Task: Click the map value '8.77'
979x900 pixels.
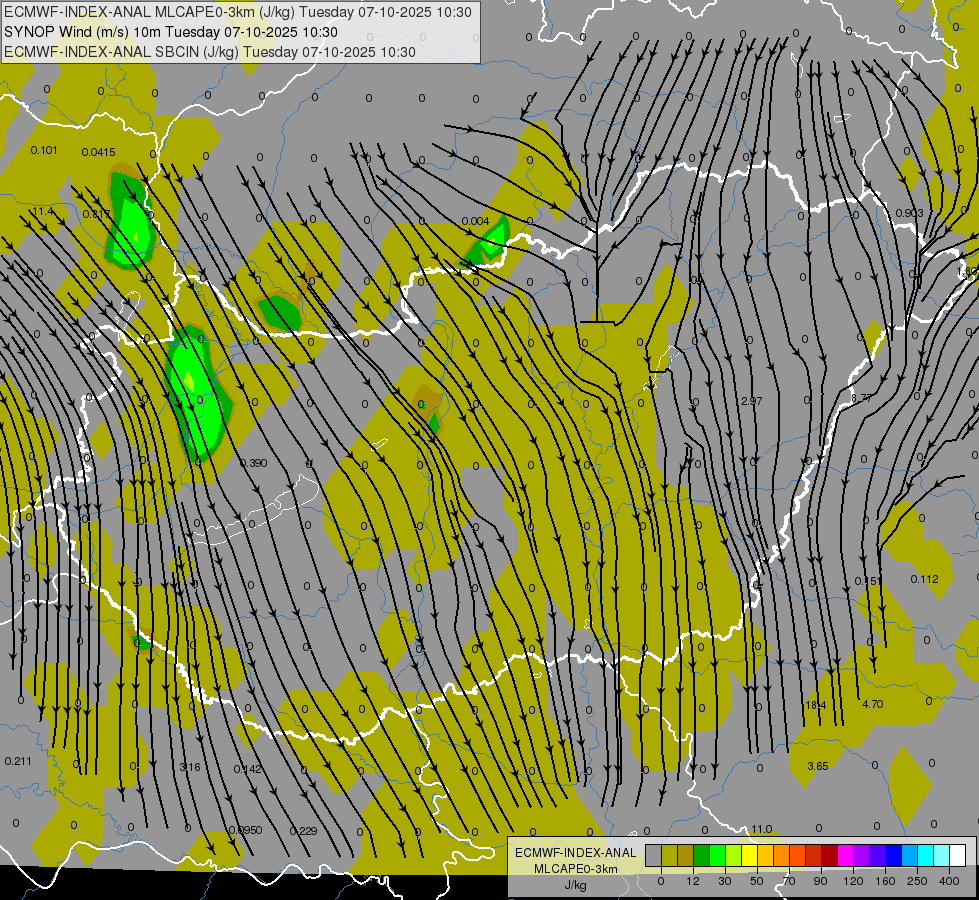Action: click(861, 398)
